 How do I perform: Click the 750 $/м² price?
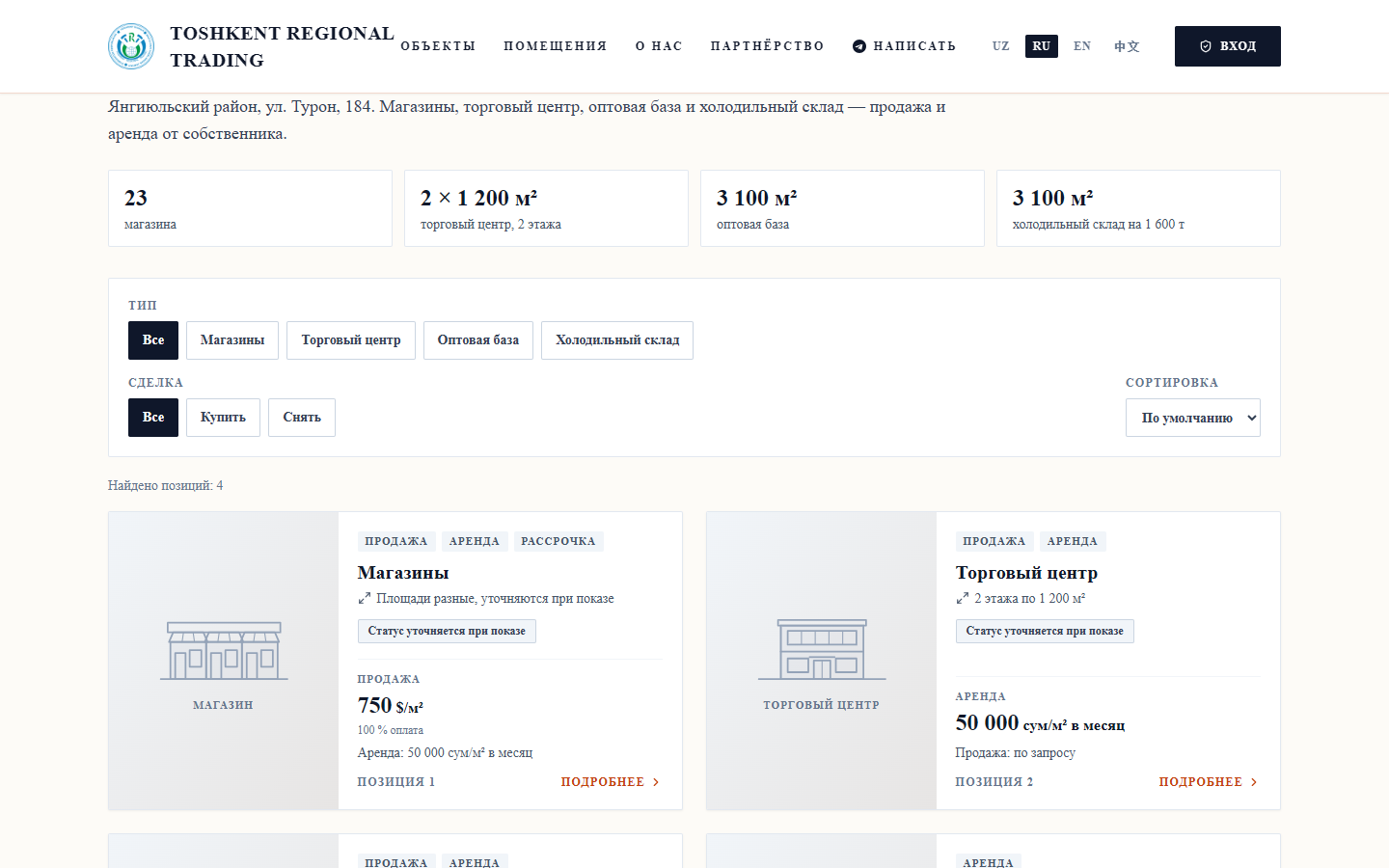tap(391, 705)
